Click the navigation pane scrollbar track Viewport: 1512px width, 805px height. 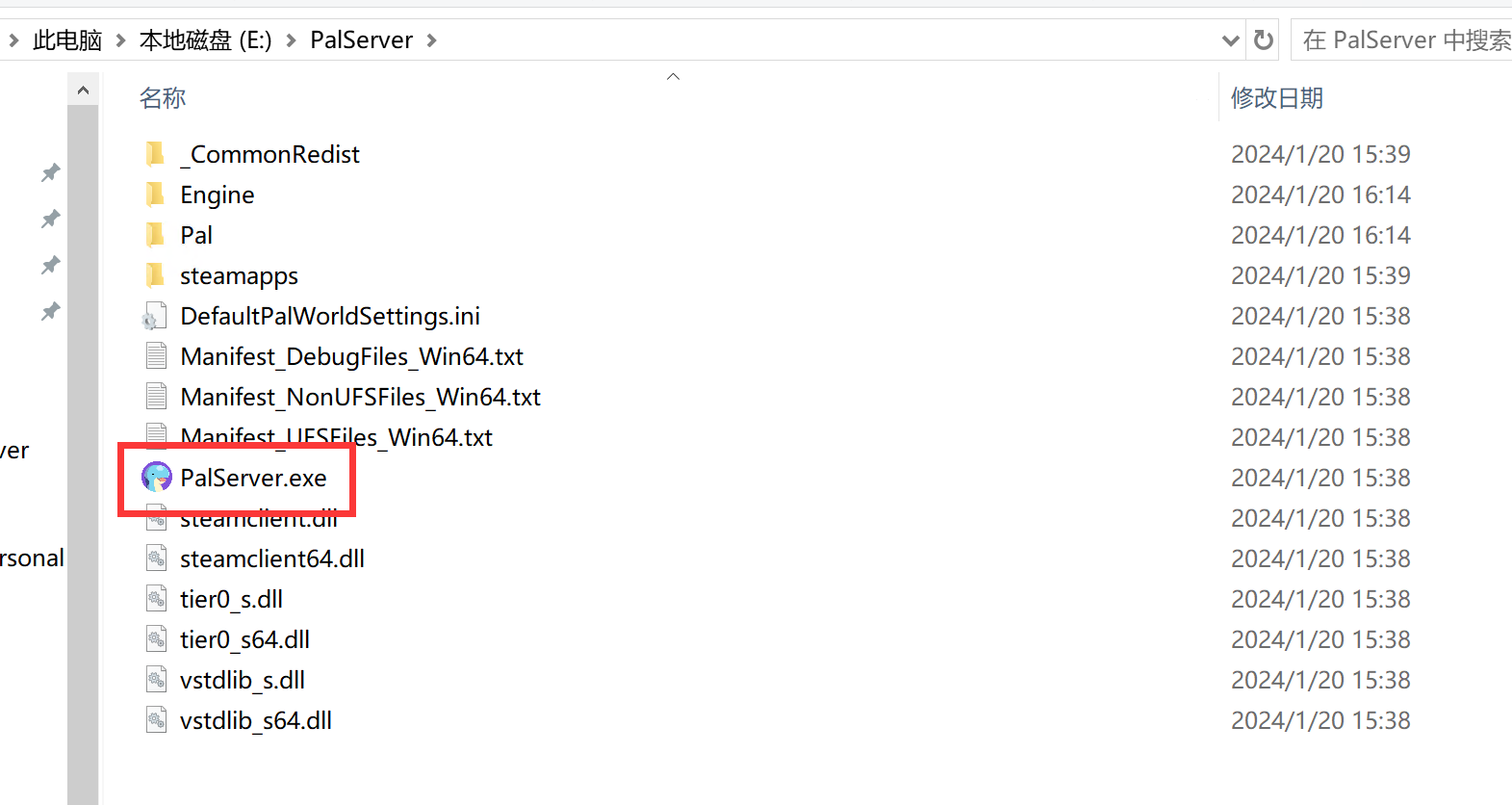pyautogui.click(x=83, y=454)
